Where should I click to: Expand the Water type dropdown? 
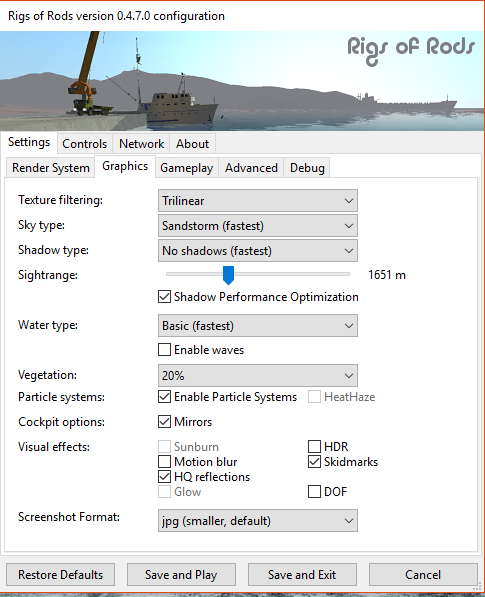(x=258, y=326)
